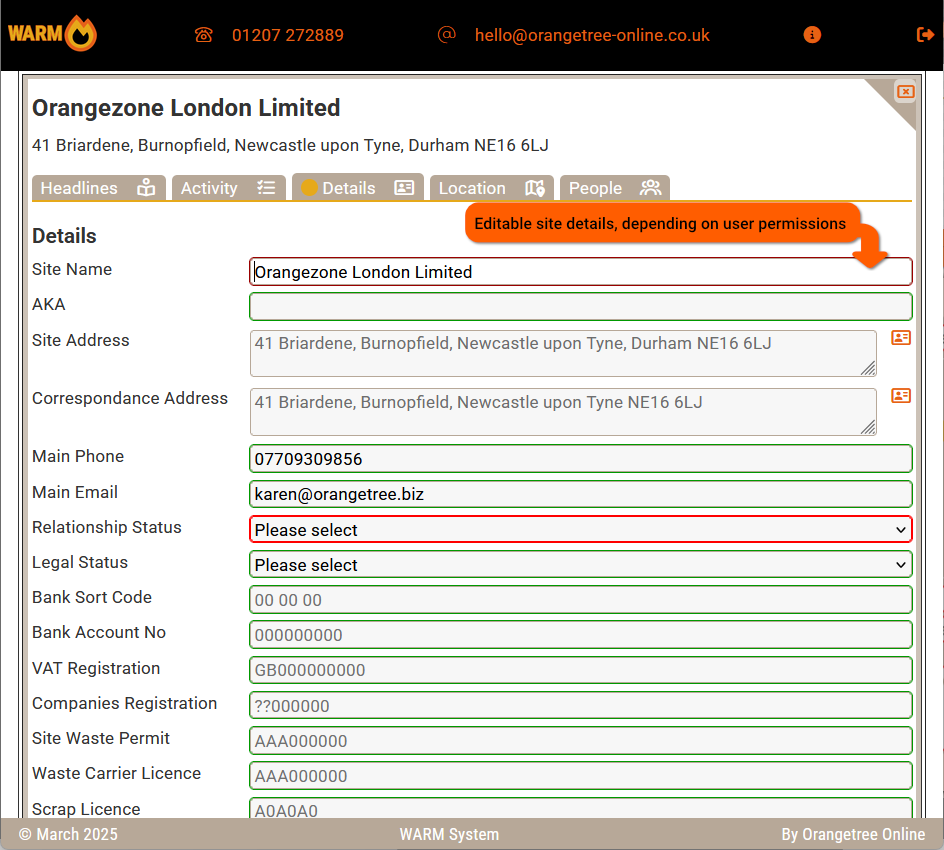Click the @ email icon in header

(447, 34)
